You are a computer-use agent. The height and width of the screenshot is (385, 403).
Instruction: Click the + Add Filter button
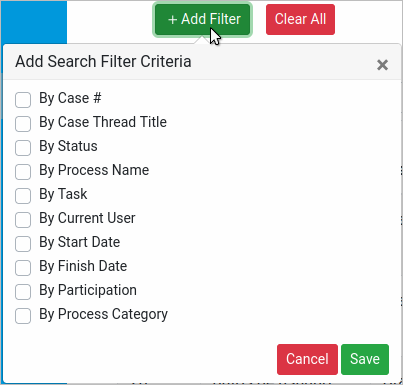pos(202,19)
